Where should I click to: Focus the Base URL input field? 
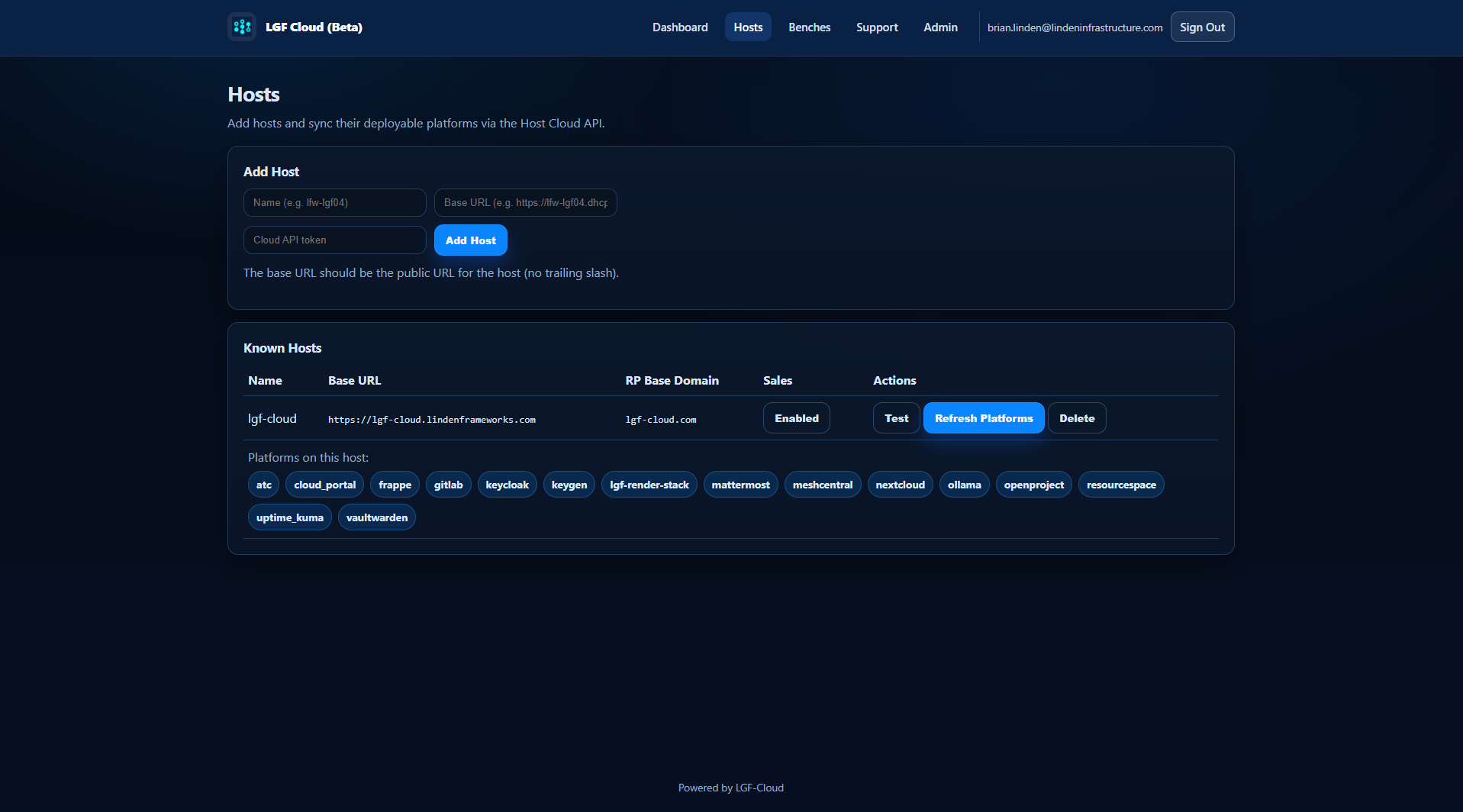[525, 202]
